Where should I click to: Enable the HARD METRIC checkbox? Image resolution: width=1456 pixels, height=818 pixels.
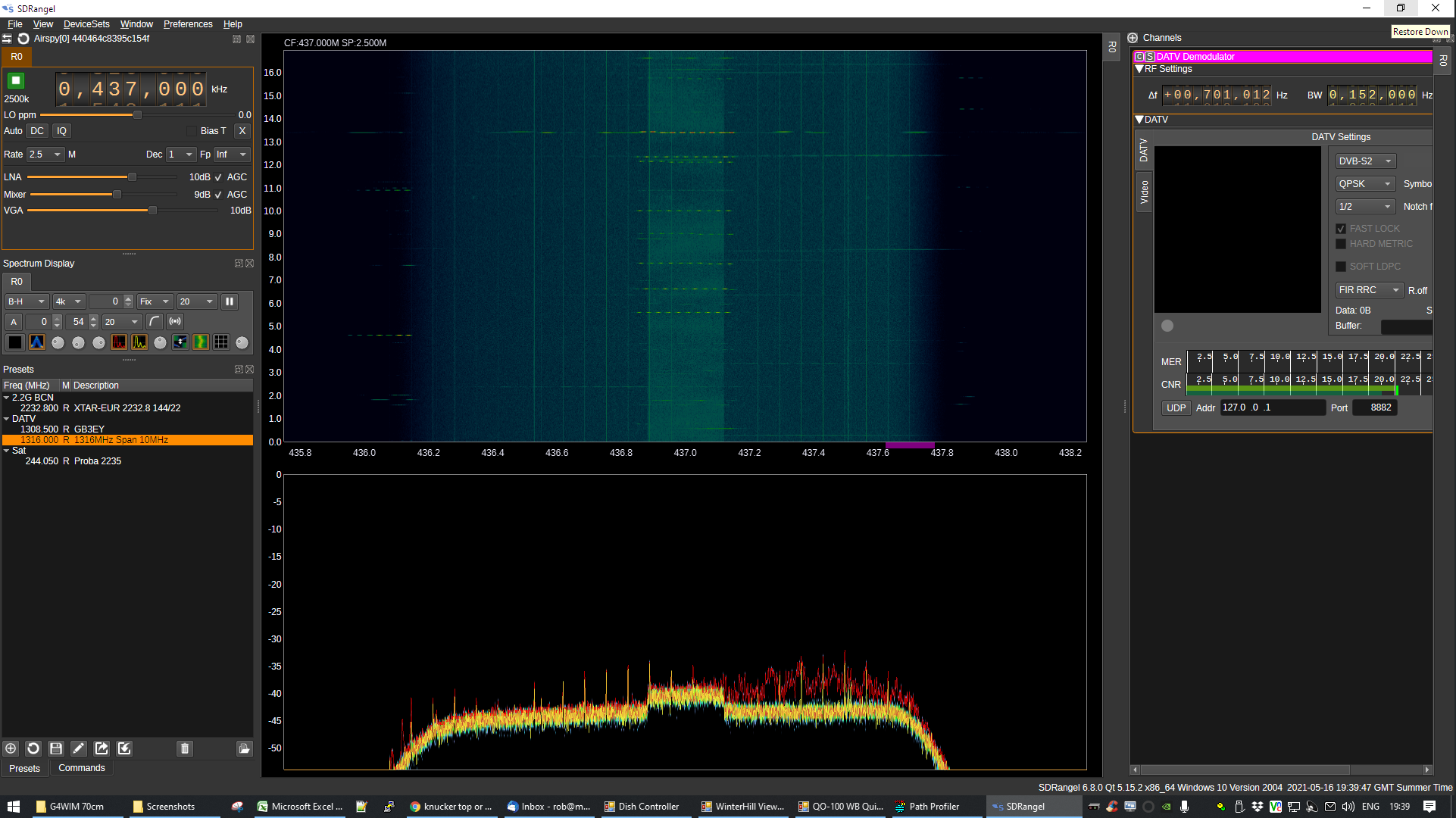[1341, 244]
